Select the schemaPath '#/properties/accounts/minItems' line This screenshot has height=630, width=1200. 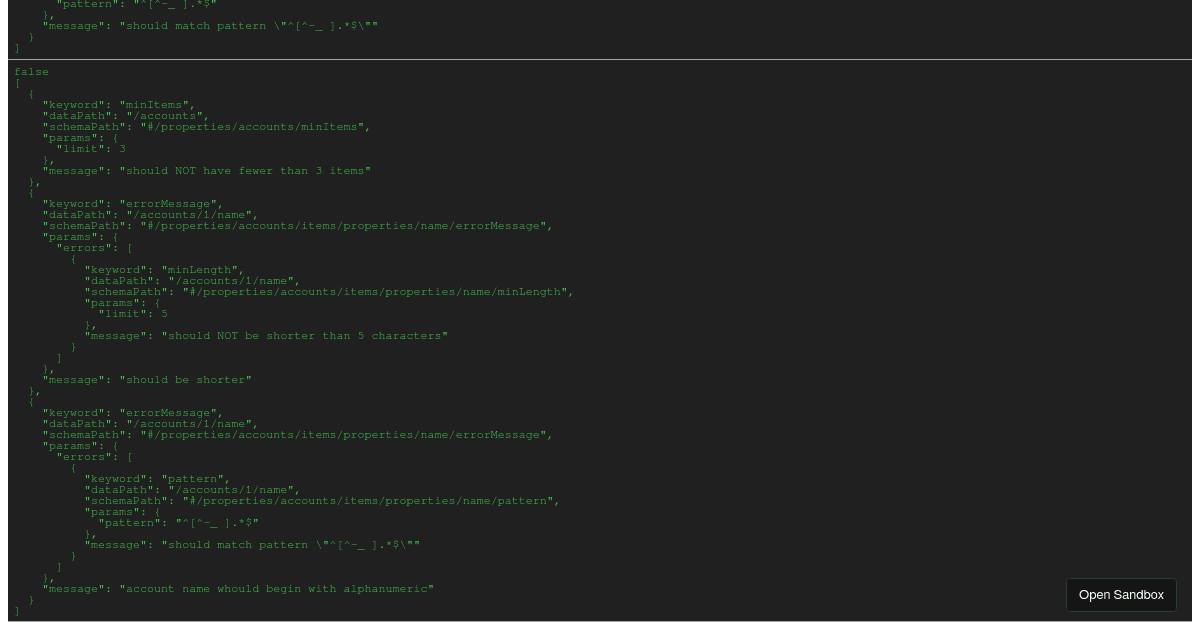tap(206, 127)
